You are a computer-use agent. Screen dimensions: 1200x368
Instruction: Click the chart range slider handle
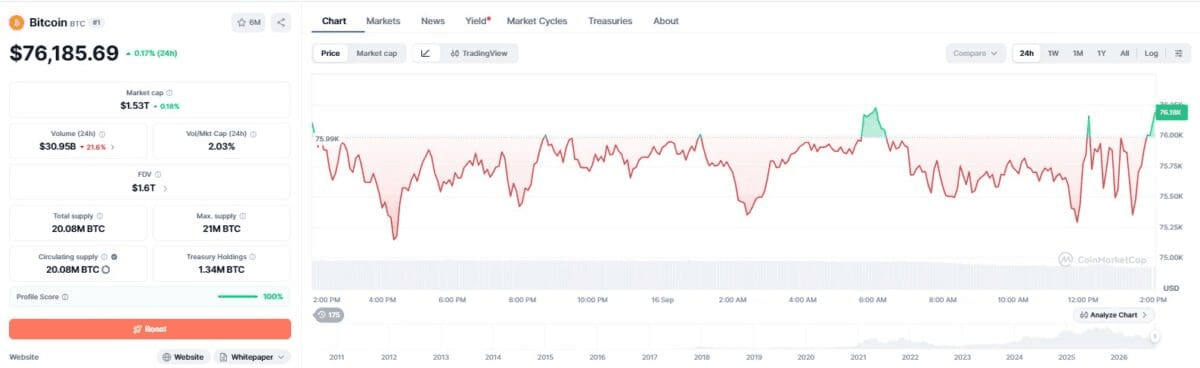[1154, 337]
